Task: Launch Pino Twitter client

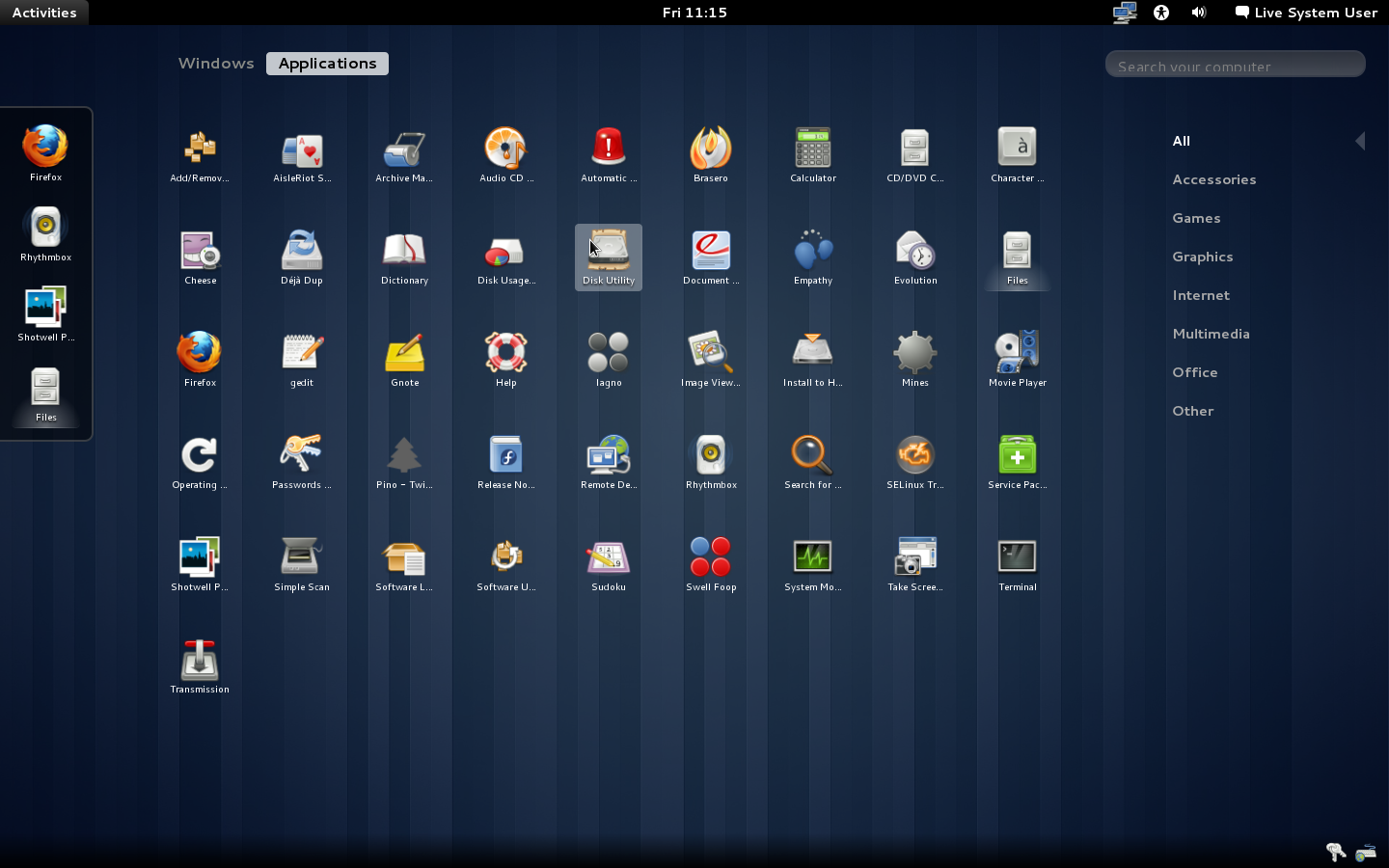Action: click(404, 463)
